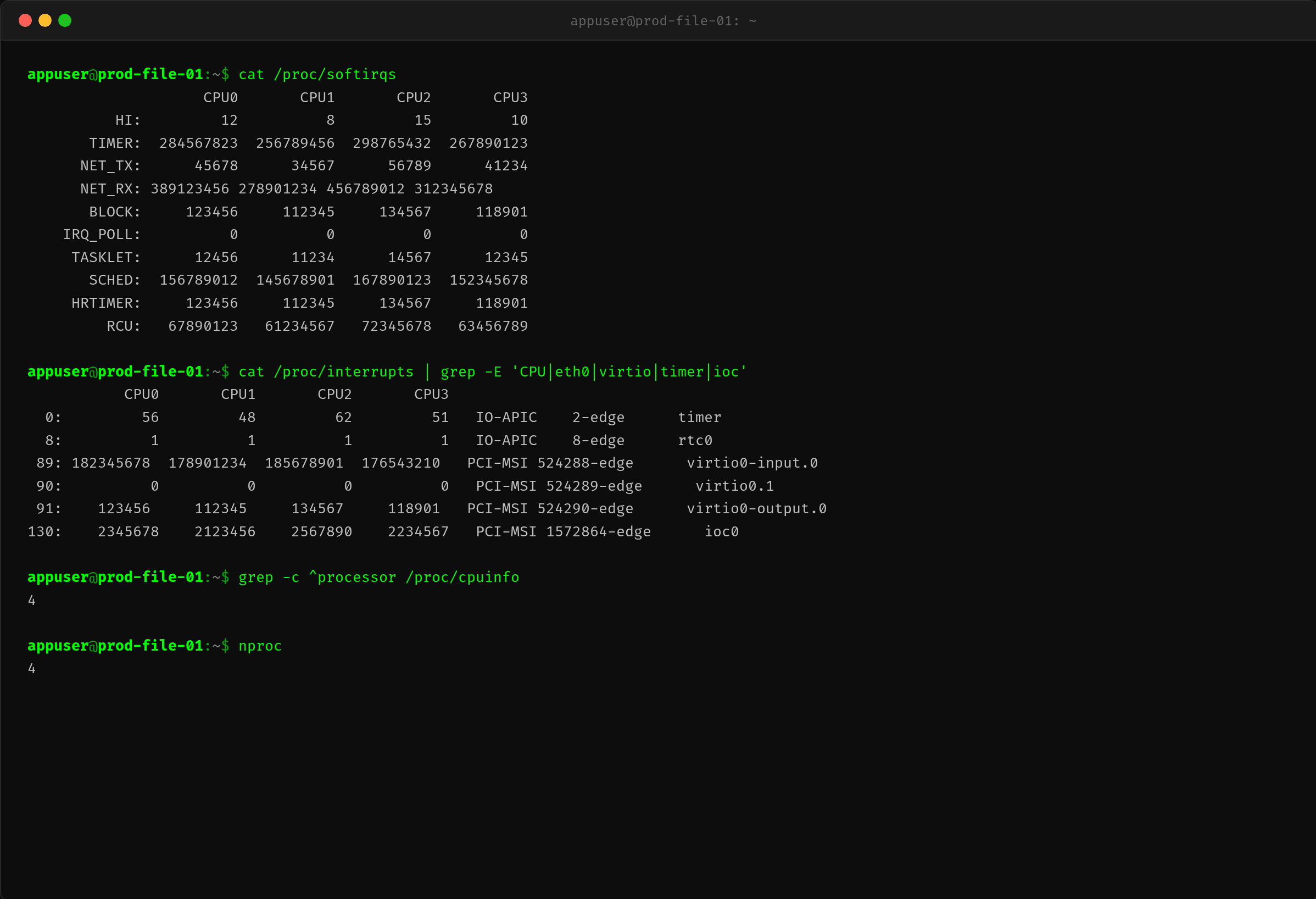This screenshot has width=1316, height=899.
Task: Select the BLOCK: row label
Action: click(x=115, y=212)
